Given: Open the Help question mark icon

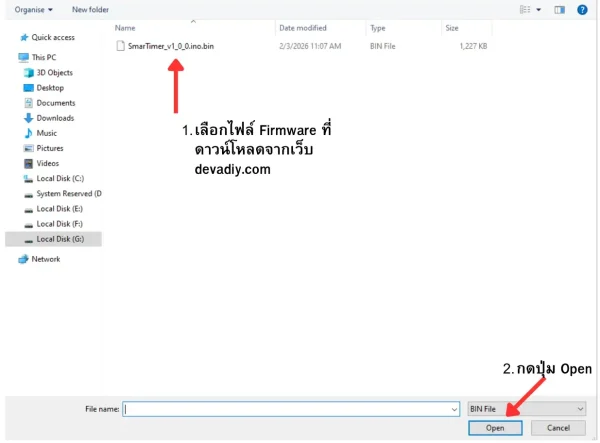Looking at the screenshot, I should (582, 10).
